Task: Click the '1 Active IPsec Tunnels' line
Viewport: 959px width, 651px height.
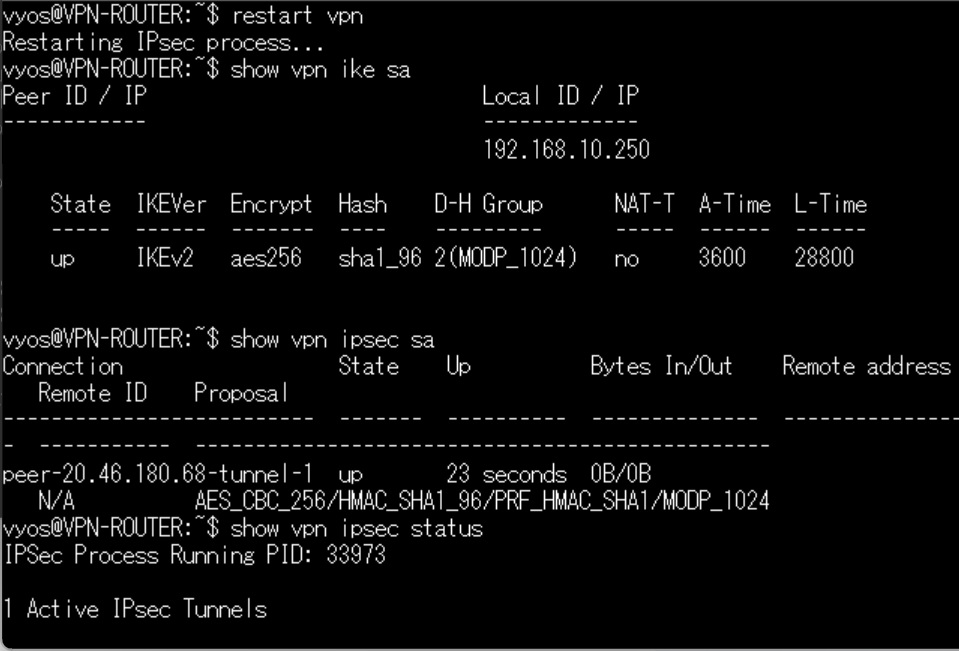Action: pyautogui.click(x=135, y=609)
